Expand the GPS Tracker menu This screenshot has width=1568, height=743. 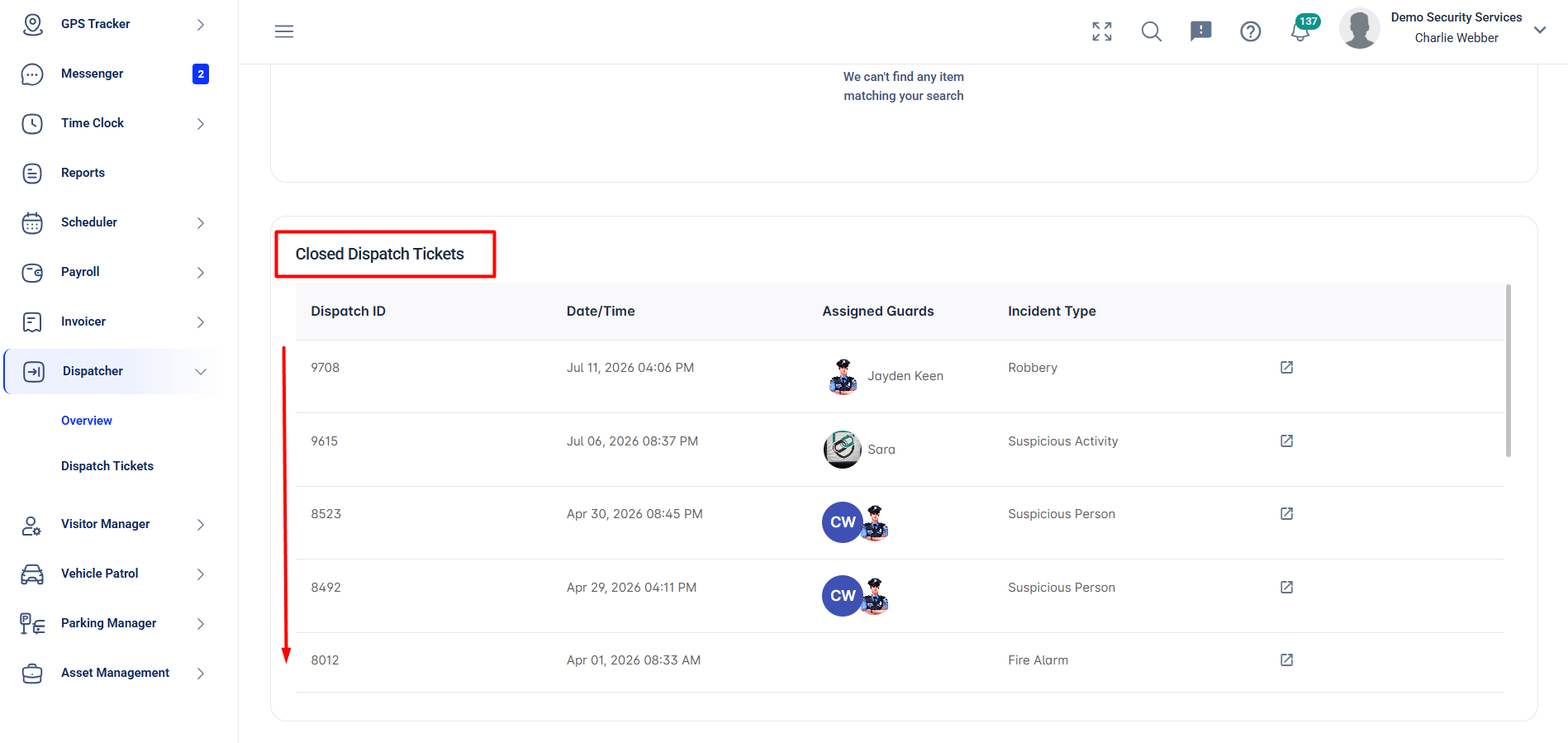coord(114,24)
